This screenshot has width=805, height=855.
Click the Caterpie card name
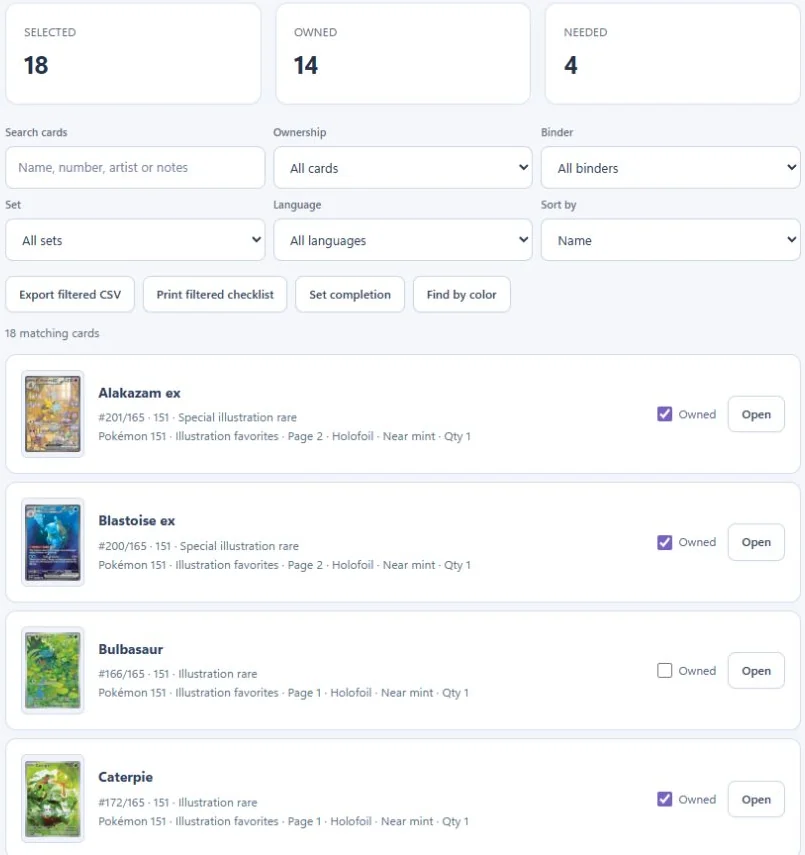(125, 778)
